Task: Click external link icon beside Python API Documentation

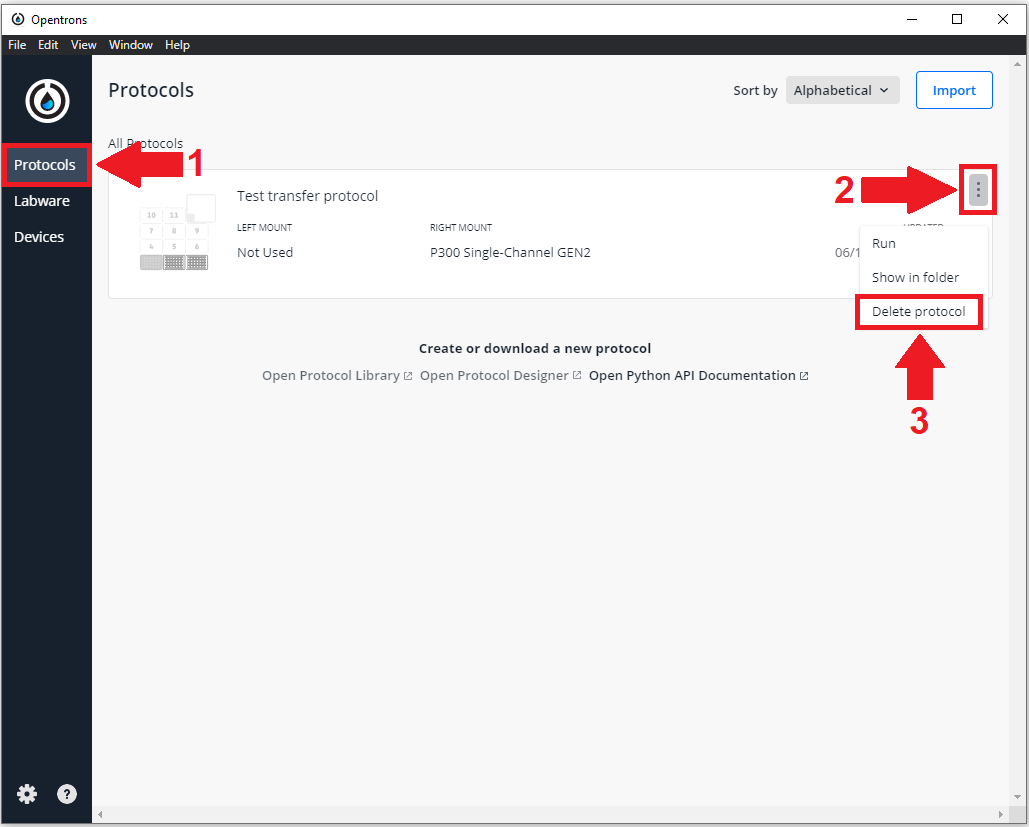Action: click(x=804, y=377)
